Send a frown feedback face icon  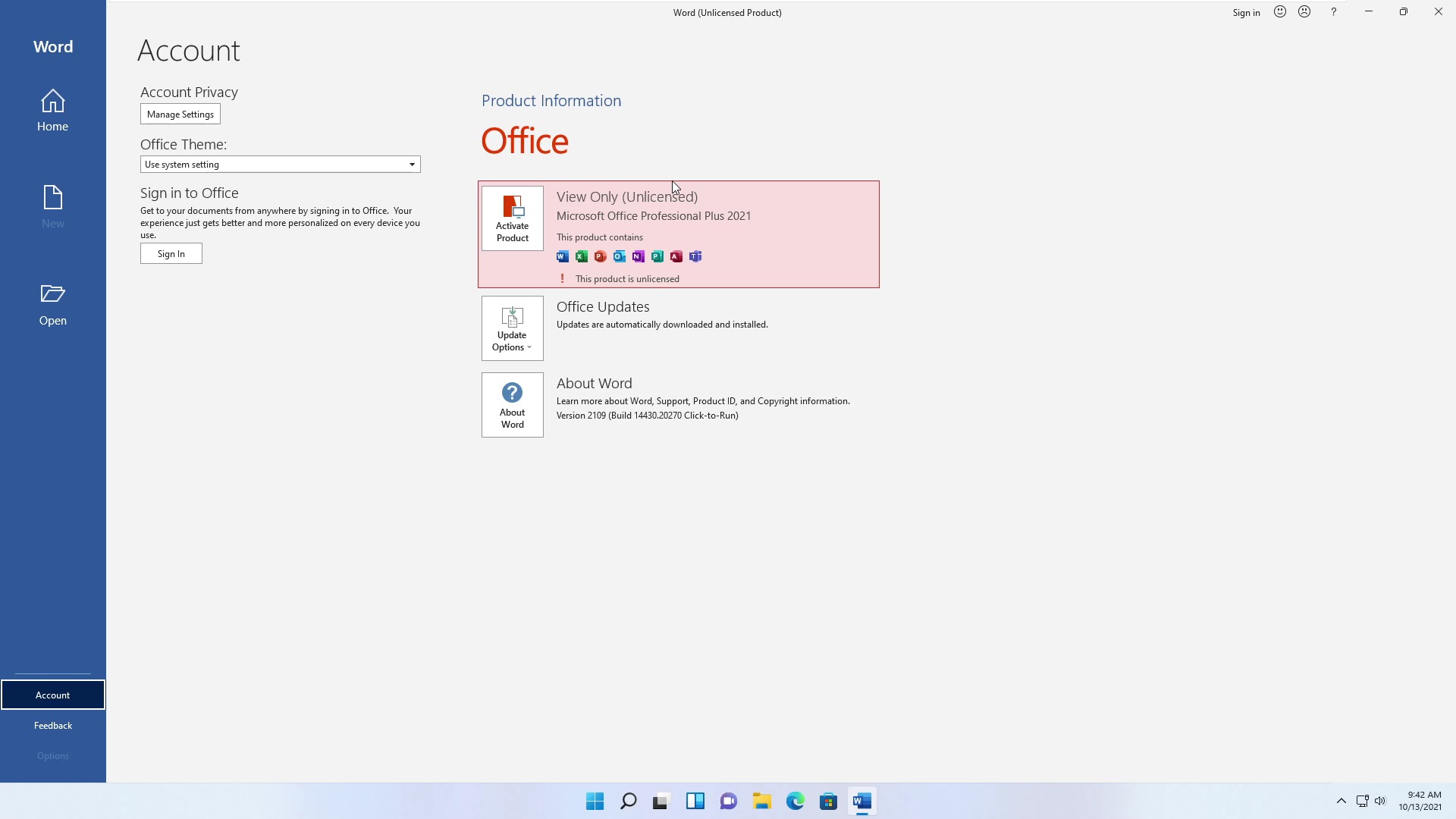(1304, 12)
